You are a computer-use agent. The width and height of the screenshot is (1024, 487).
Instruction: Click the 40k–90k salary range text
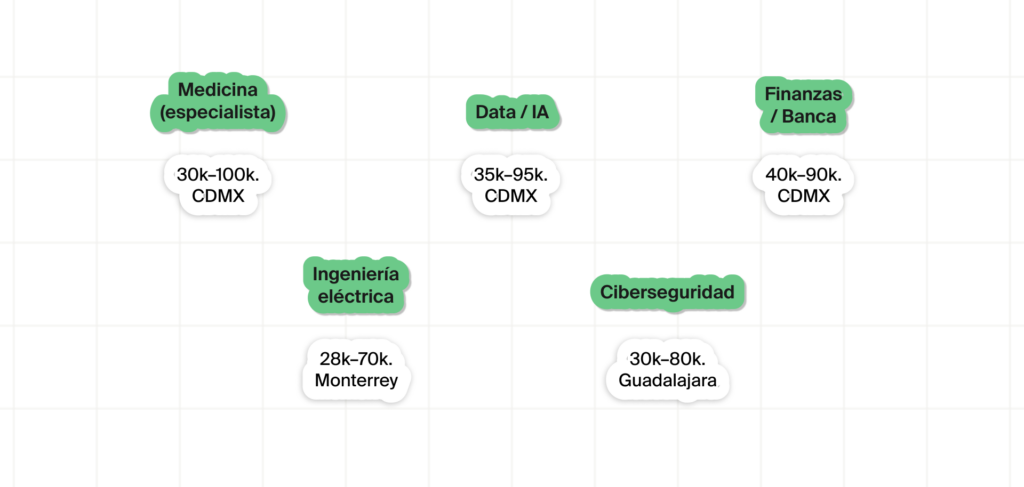coord(803,175)
